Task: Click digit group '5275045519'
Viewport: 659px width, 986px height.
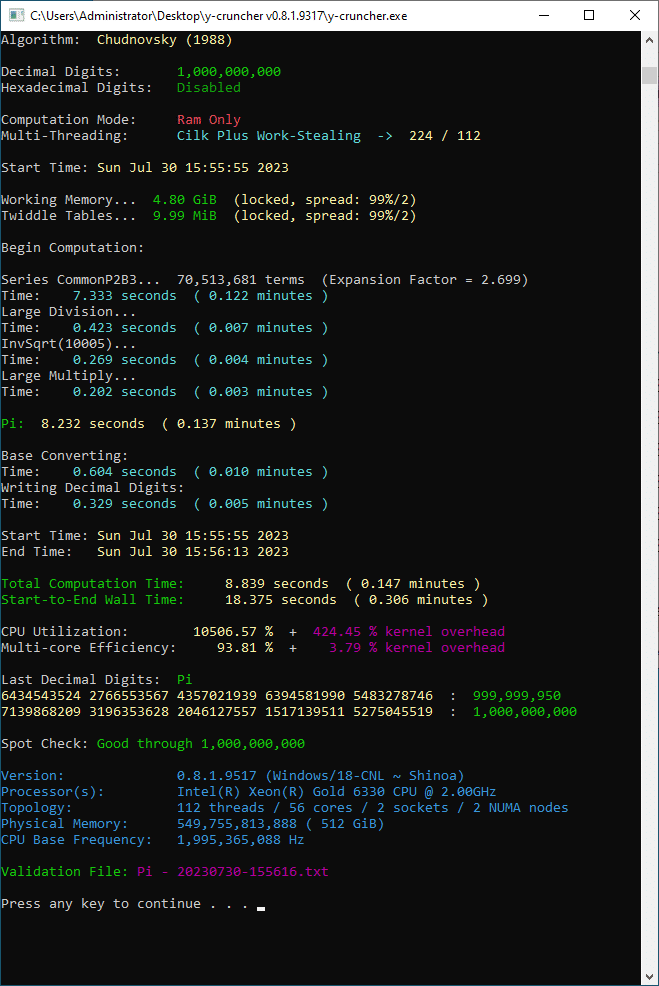Action: click(x=392, y=712)
